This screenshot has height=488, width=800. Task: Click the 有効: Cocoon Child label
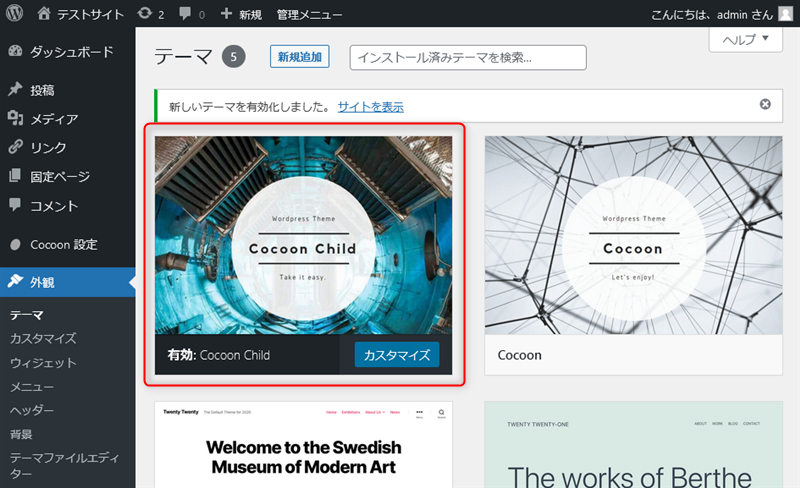pos(219,355)
